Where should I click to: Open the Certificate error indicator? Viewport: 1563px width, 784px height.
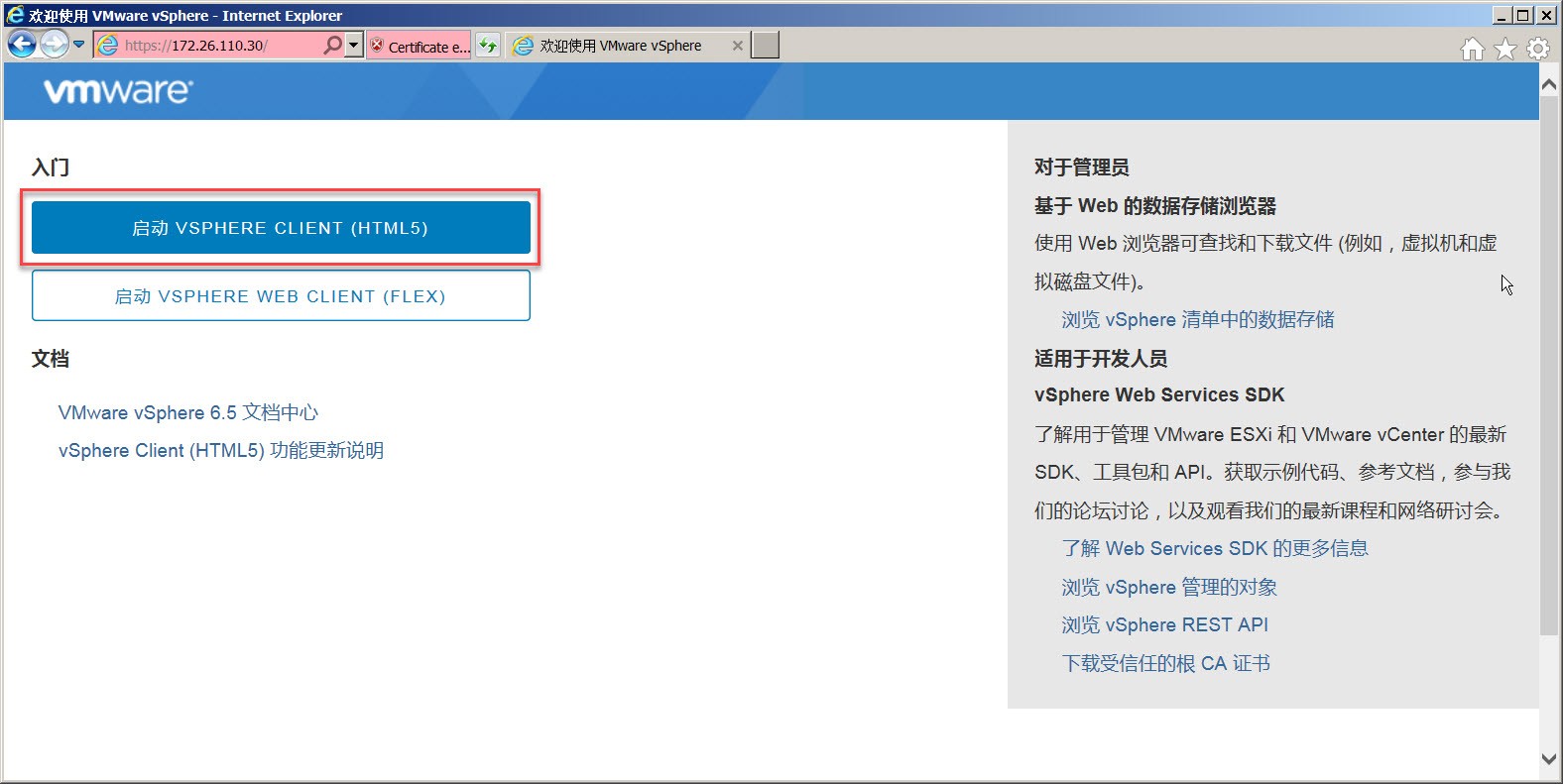coord(420,46)
